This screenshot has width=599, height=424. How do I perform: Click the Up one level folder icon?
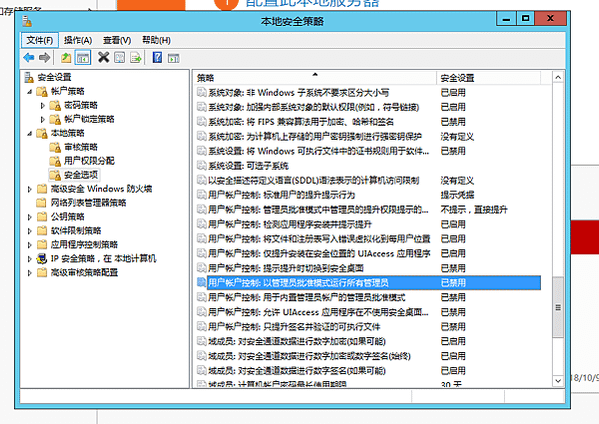[66, 58]
